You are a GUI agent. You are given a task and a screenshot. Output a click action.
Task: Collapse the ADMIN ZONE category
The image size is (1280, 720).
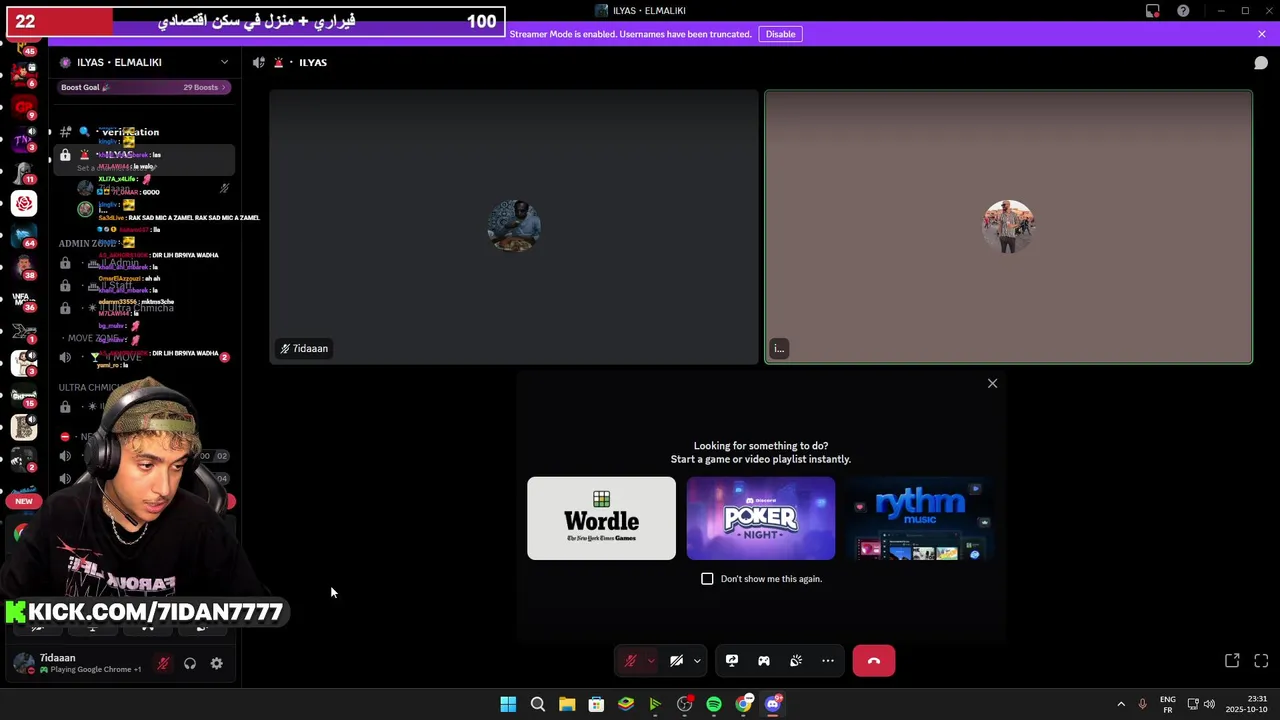point(86,243)
